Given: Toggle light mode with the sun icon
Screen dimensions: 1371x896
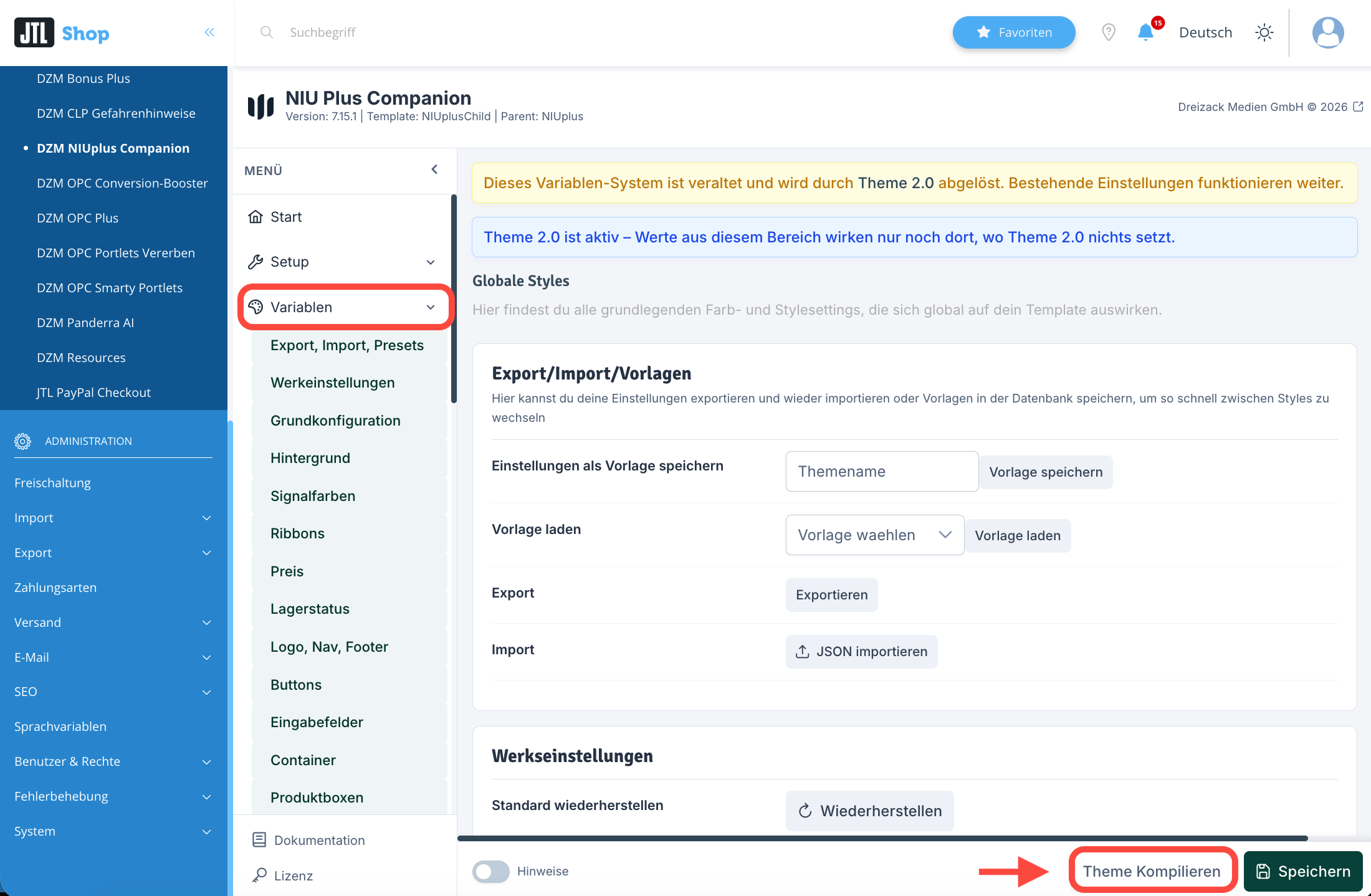Looking at the screenshot, I should 1264,32.
